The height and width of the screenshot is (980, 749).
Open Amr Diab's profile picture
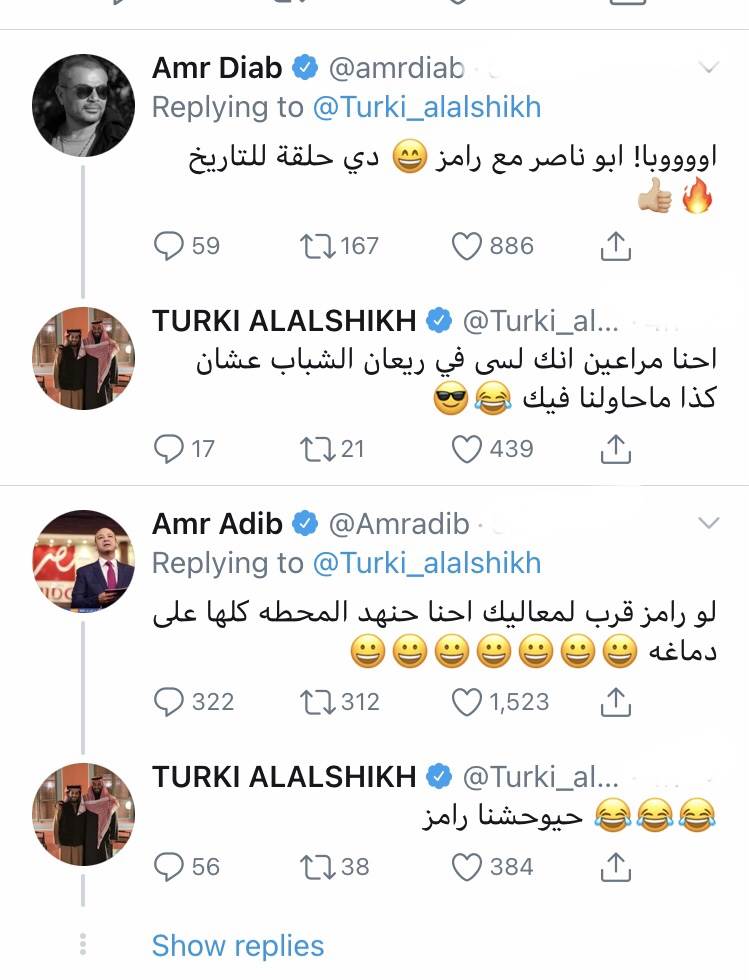point(83,105)
